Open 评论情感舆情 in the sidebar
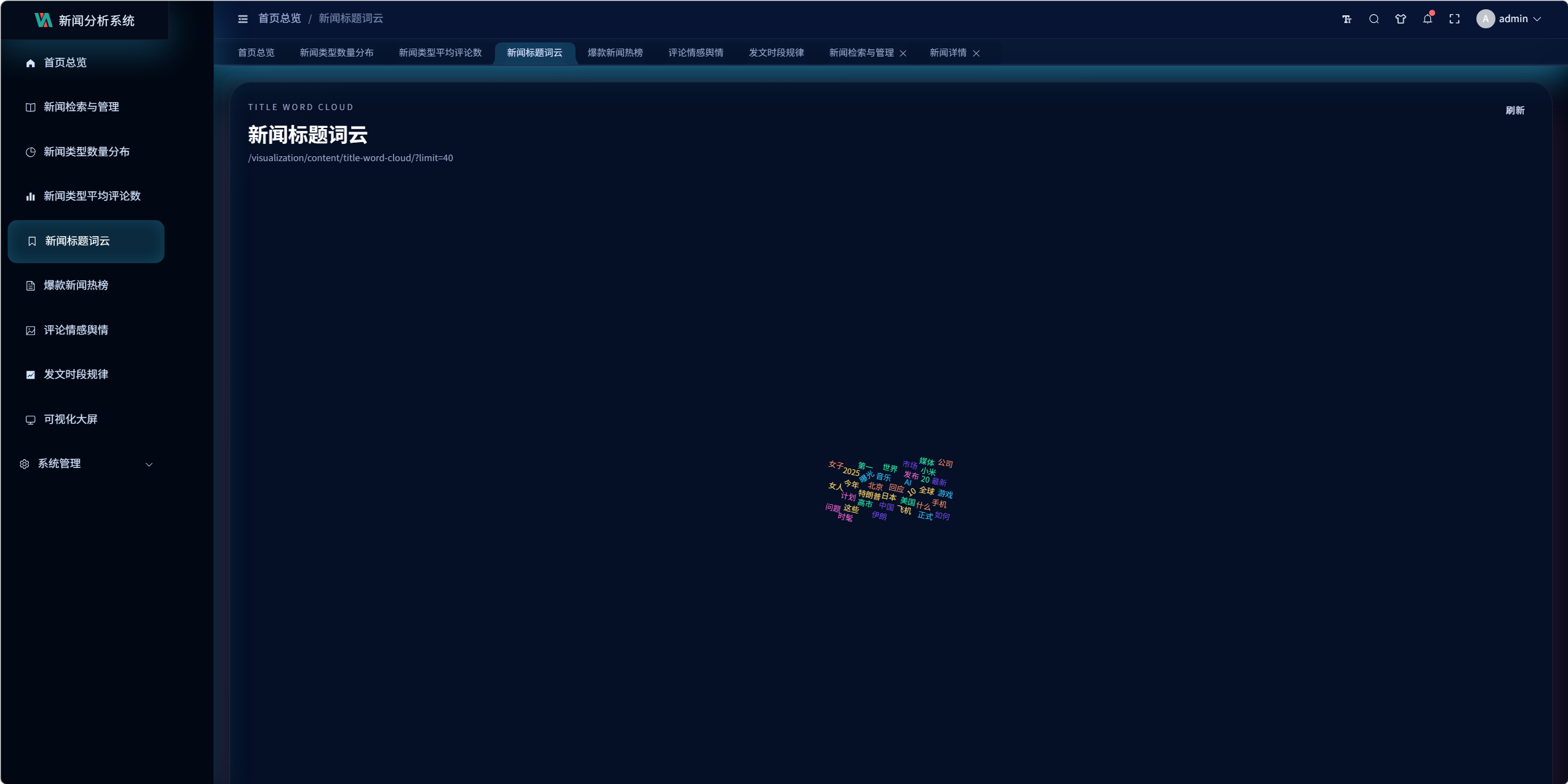 [76, 330]
